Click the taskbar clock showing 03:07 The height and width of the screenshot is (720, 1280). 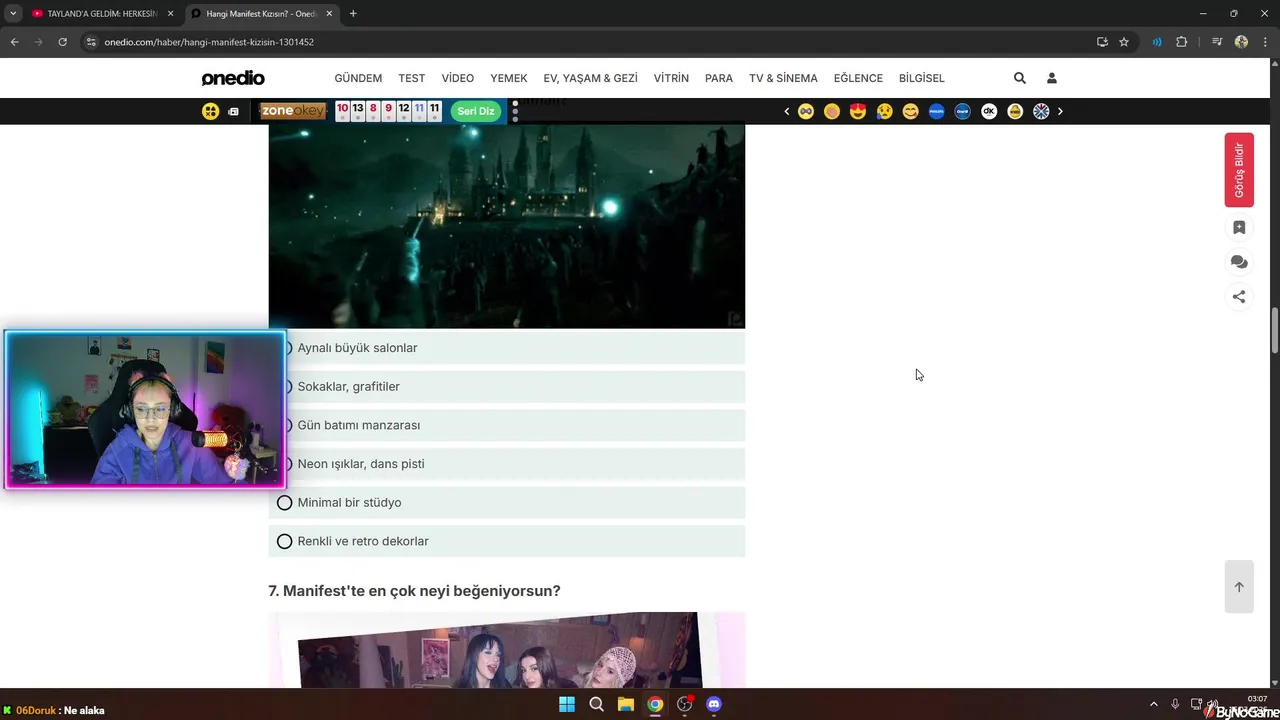(1257, 699)
